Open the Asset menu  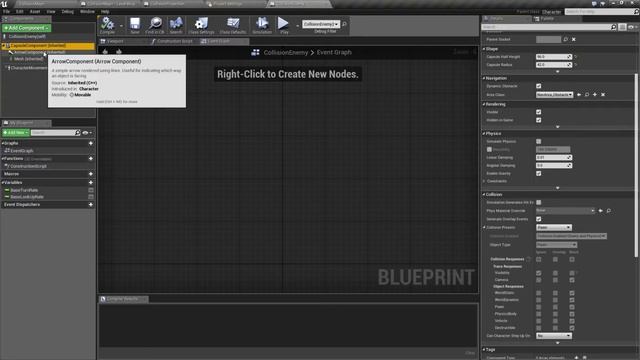point(35,12)
